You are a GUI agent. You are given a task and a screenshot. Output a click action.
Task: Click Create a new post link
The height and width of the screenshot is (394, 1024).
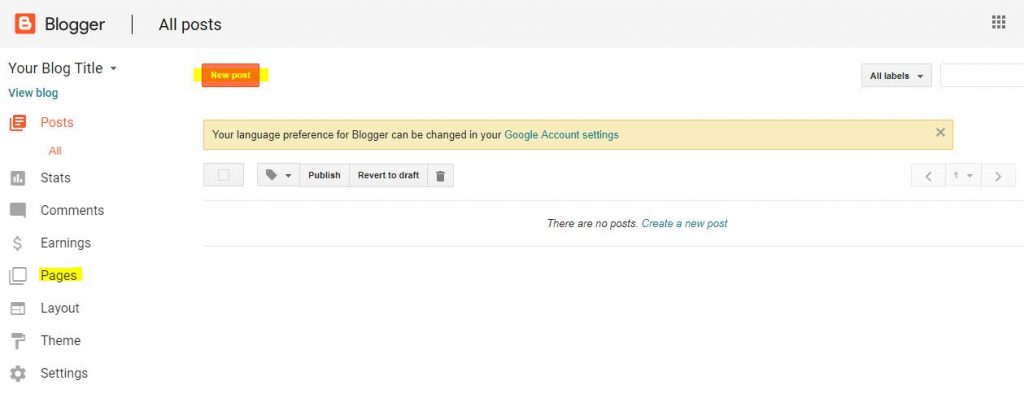pos(684,223)
